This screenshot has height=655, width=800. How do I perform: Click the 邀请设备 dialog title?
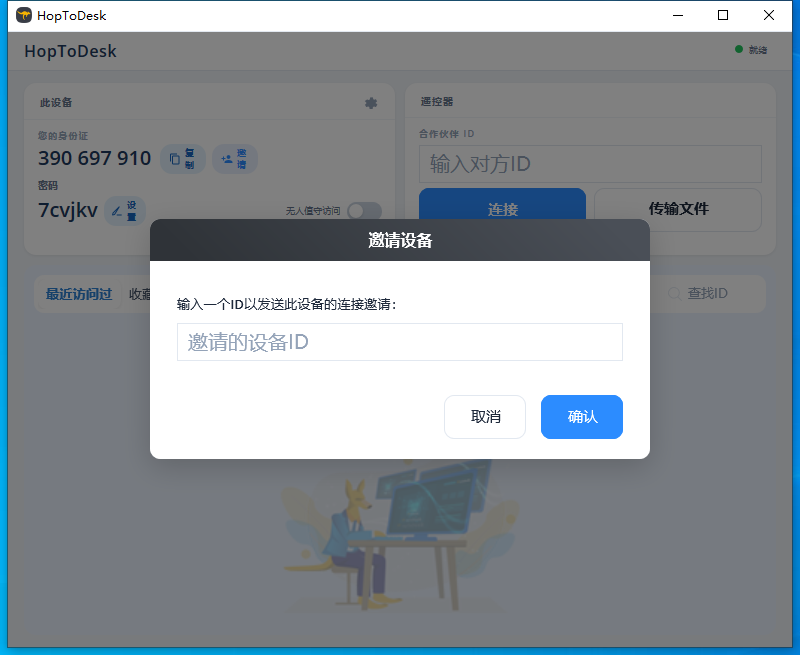400,240
